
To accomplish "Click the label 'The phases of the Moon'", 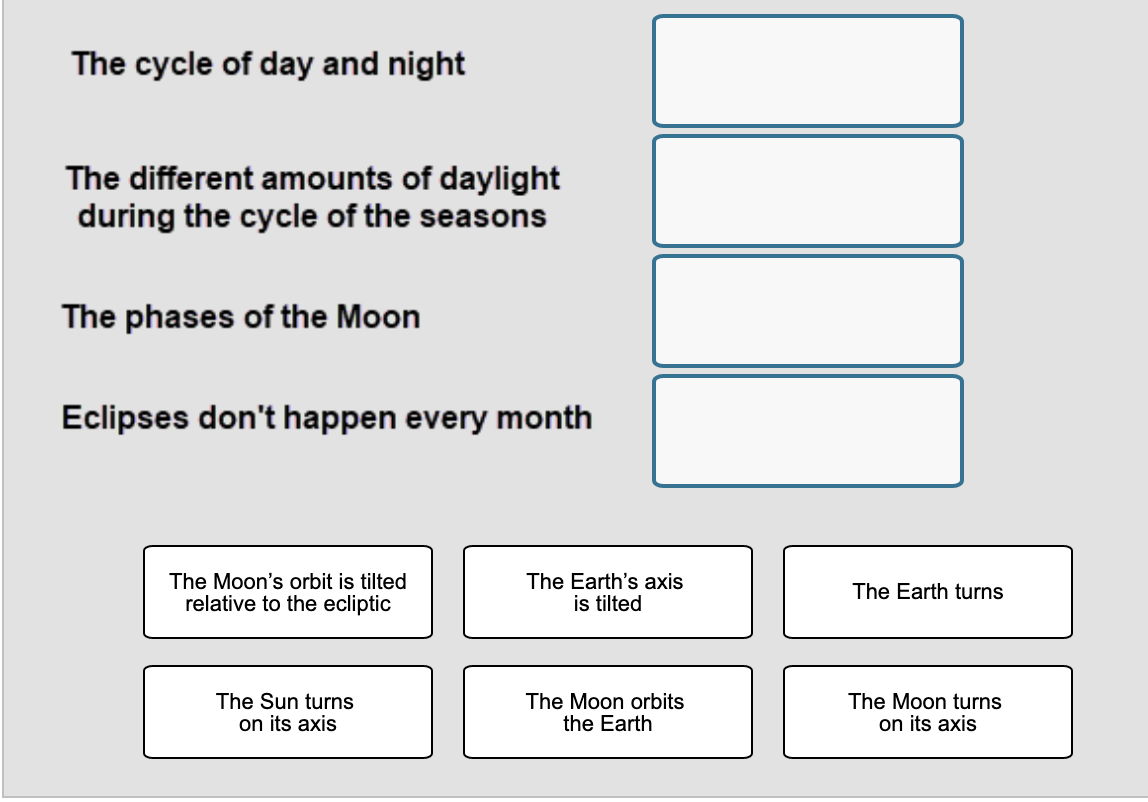I will pos(241,316).
